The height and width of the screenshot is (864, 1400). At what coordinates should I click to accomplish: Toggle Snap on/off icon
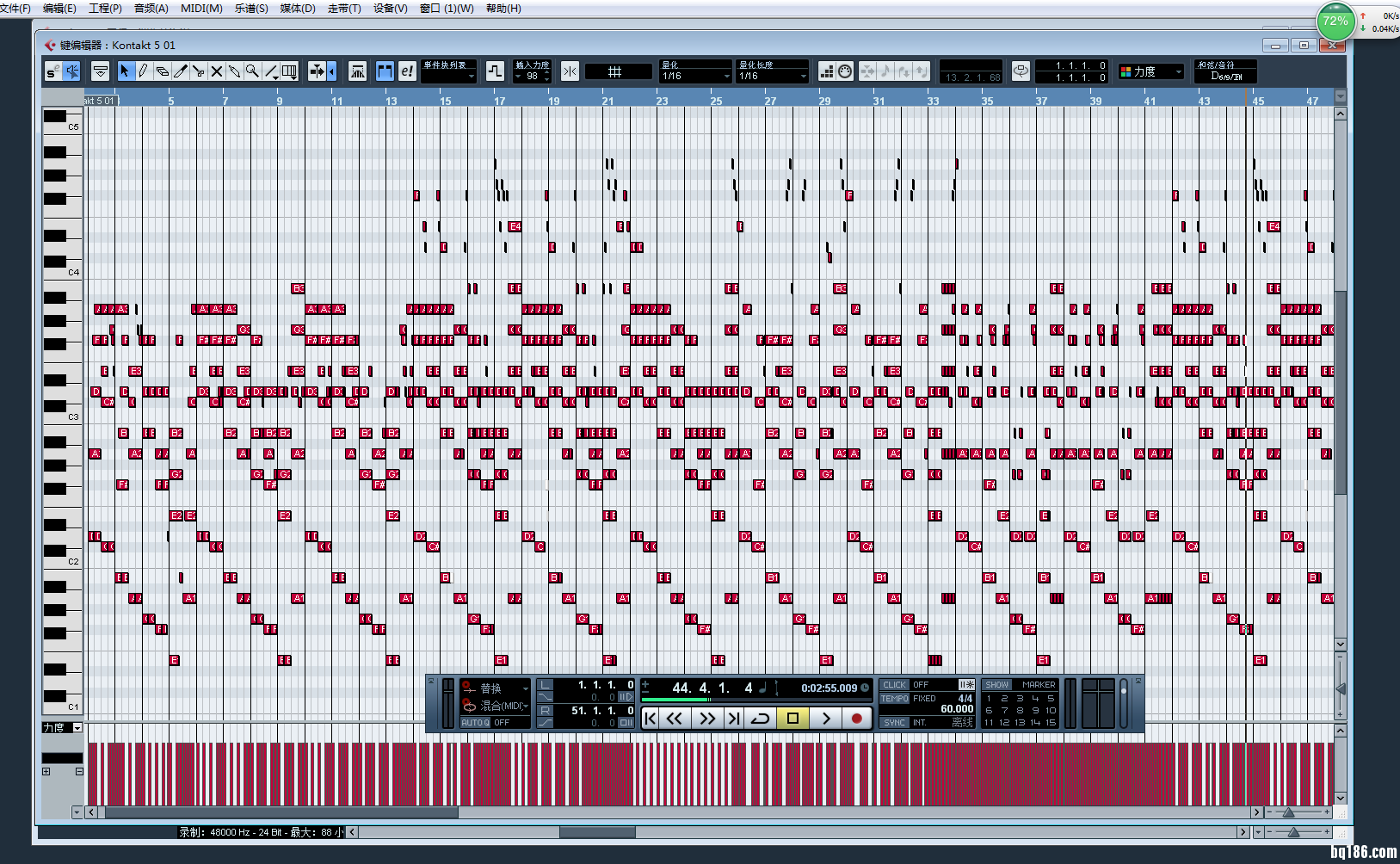pyautogui.click(x=570, y=71)
